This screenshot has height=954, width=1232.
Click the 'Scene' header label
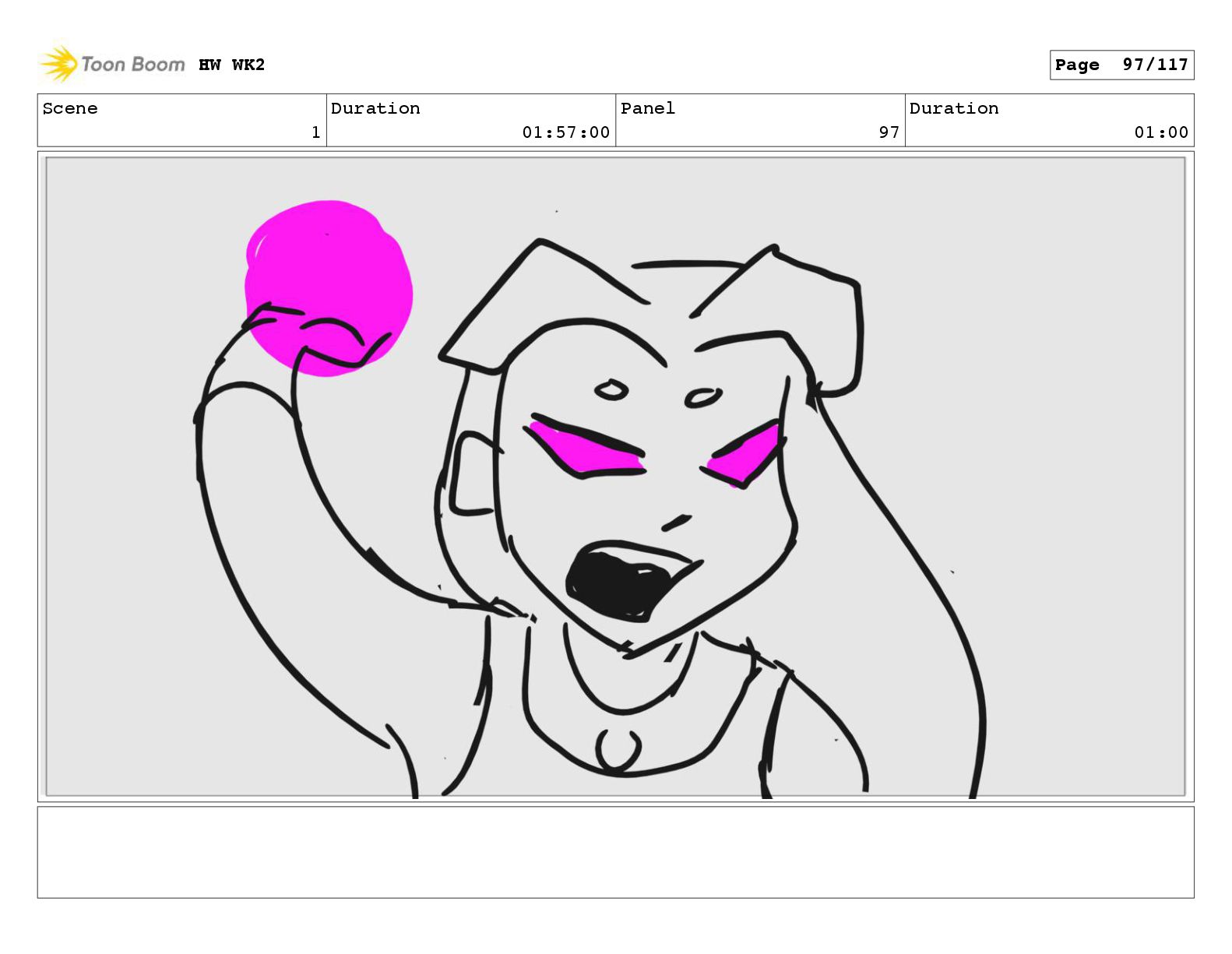coord(70,108)
